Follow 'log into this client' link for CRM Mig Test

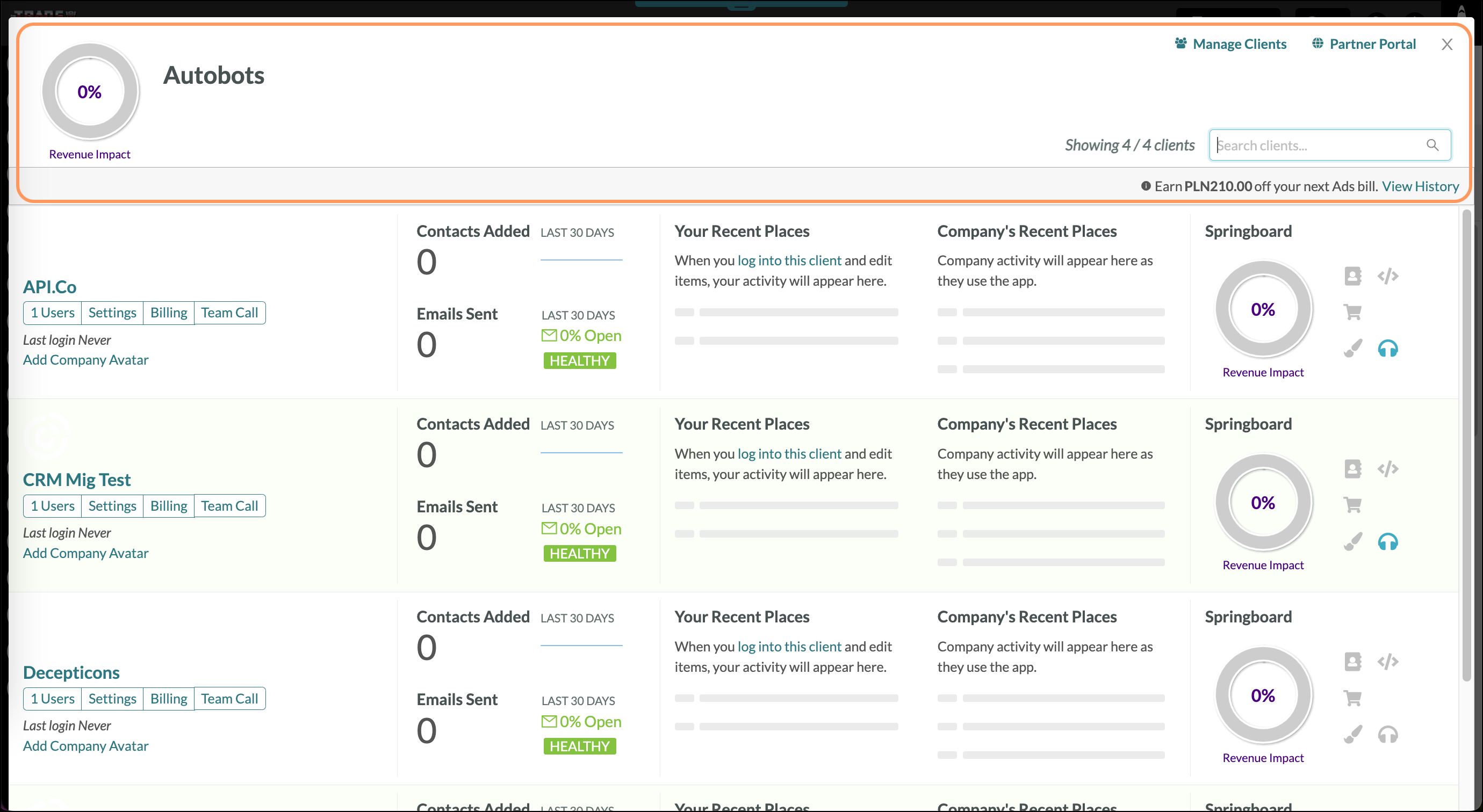click(789, 453)
